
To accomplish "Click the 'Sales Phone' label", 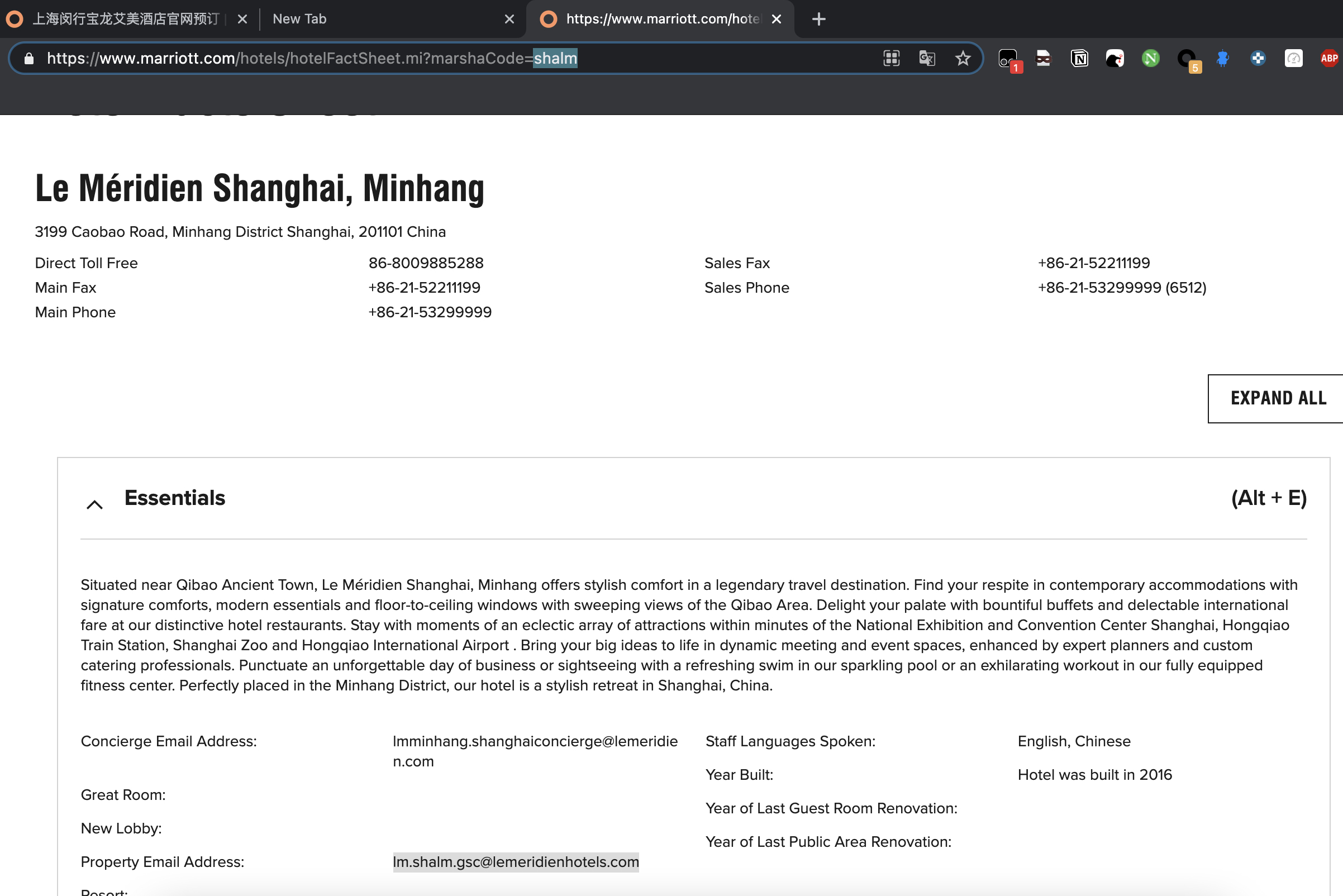I will pyautogui.click(x=747, y=288).
